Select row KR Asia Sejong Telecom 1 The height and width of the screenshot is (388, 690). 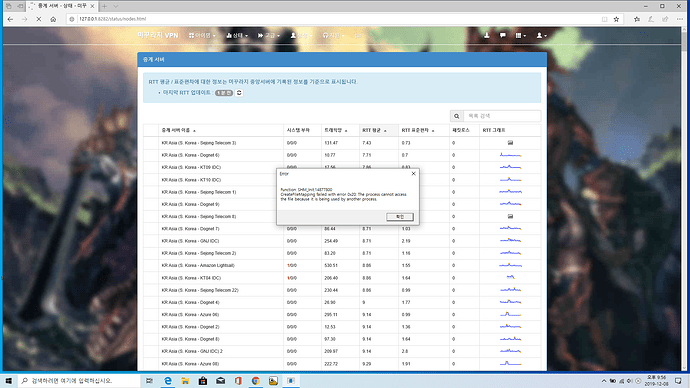[x=342, y=192]
